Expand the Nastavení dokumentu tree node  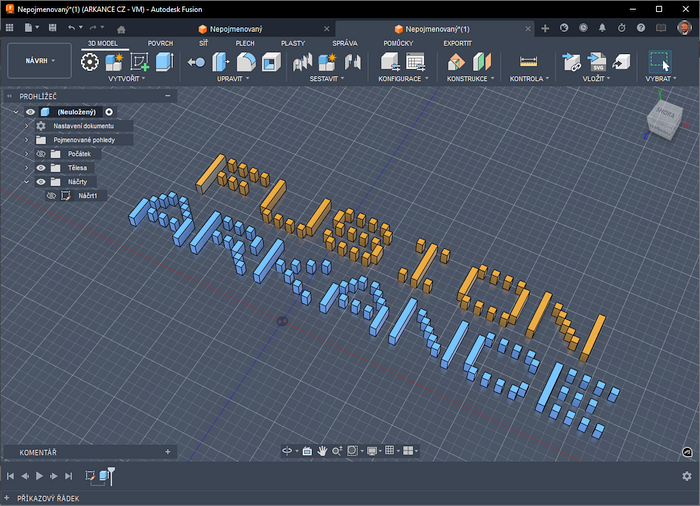[x=27, y=126]
